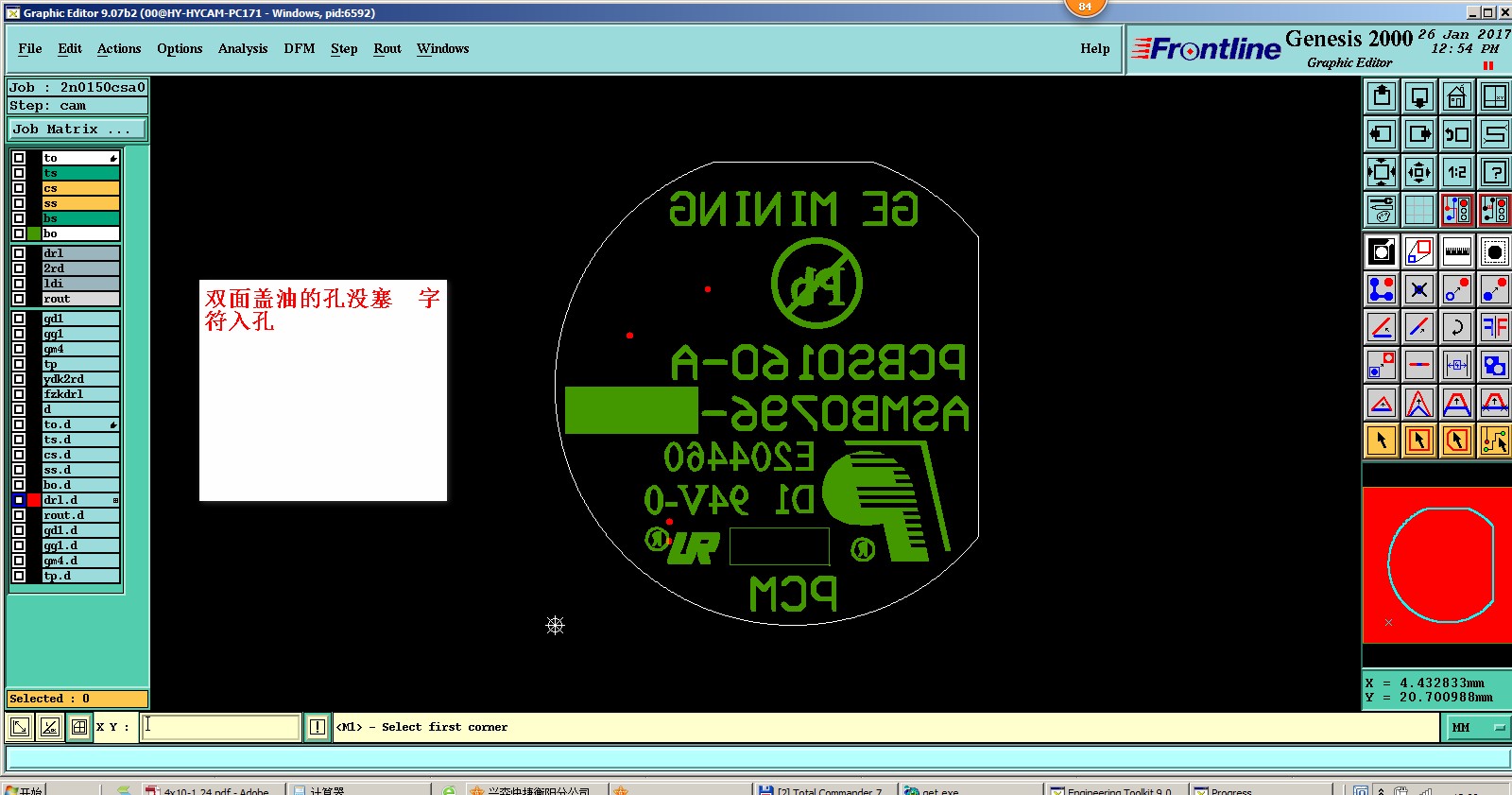Open the wrench and palette settings icon

click(1382, 210)
